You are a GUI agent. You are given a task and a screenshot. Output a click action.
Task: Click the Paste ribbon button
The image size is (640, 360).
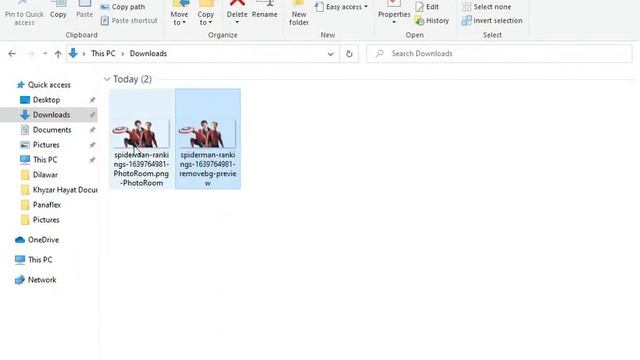(x=84, y=10)
